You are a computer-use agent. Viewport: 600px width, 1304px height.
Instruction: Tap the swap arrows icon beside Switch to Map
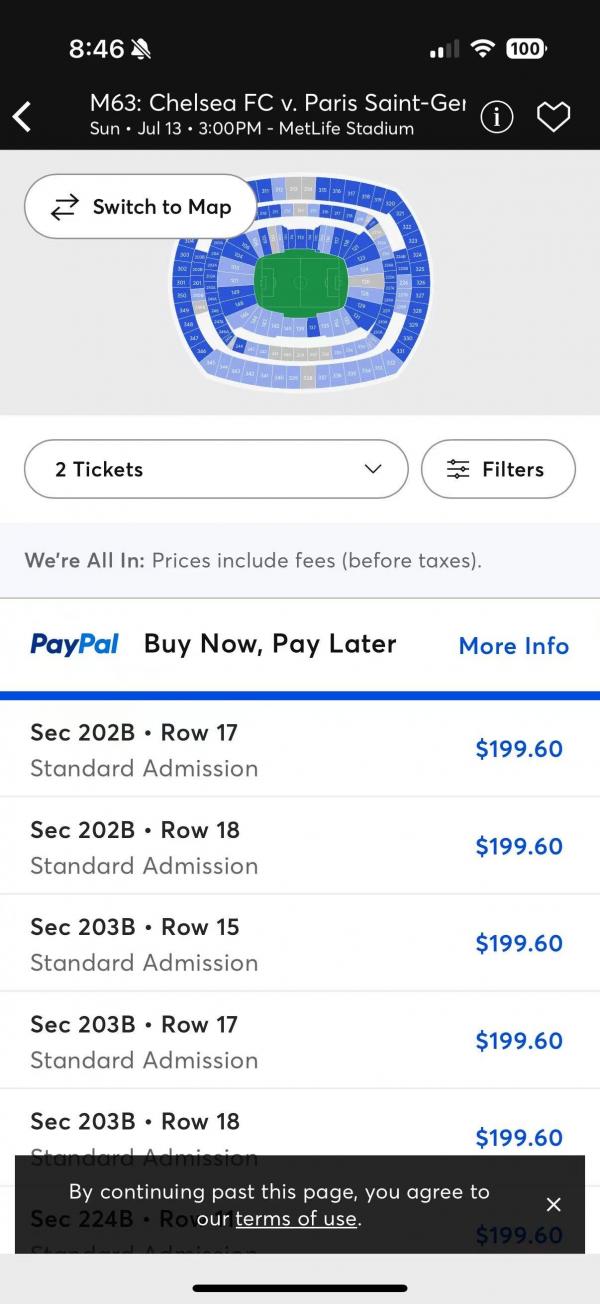[x=65, y=207]
